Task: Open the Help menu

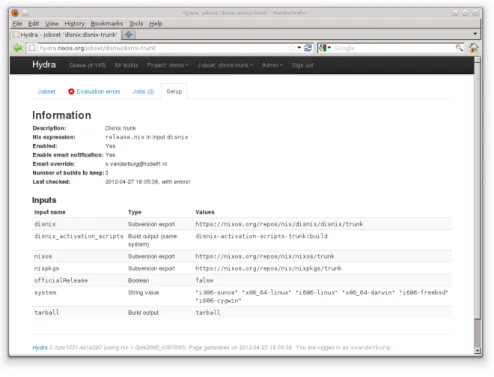Action: [x=156, y=24]
